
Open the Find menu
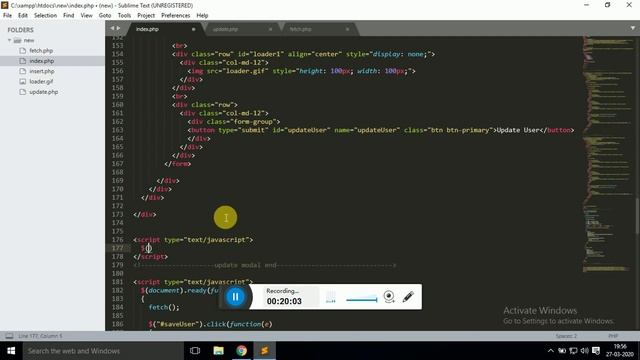pyautogui.click(x=69, y=16)
